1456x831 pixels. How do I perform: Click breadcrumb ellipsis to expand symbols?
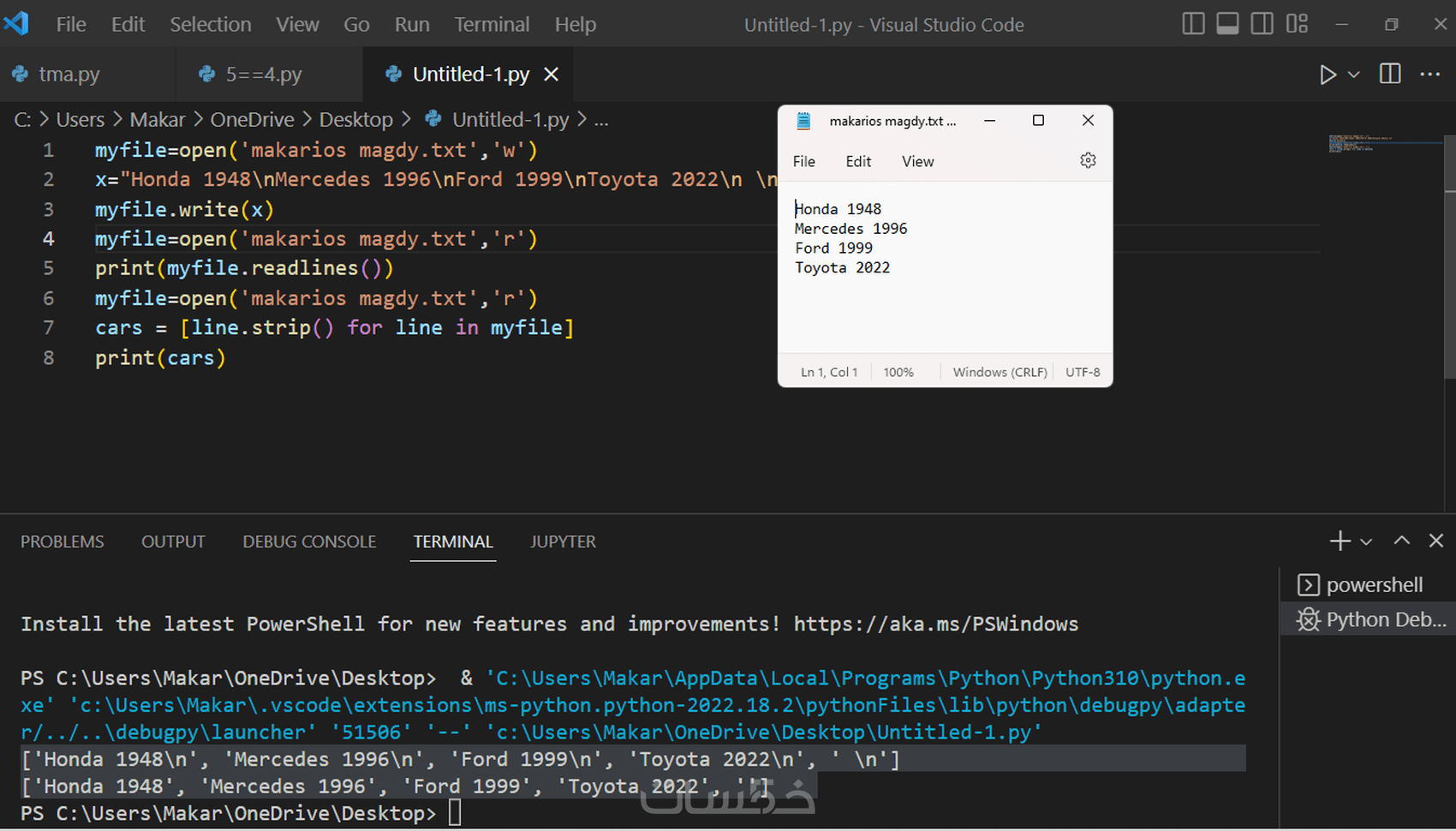pos(601,120)
